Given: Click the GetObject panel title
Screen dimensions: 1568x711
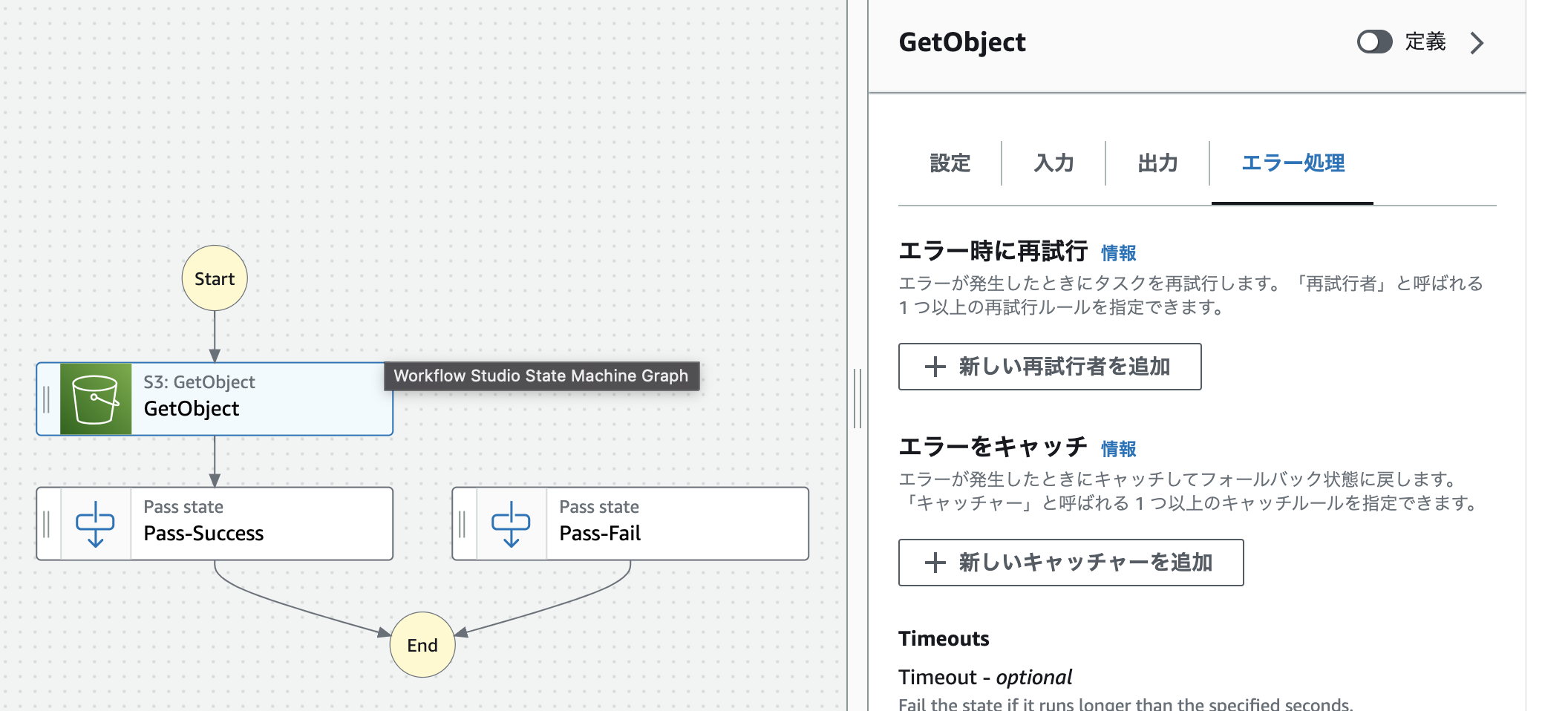Looking at the screenshot, I should click(x=962, y=42).
